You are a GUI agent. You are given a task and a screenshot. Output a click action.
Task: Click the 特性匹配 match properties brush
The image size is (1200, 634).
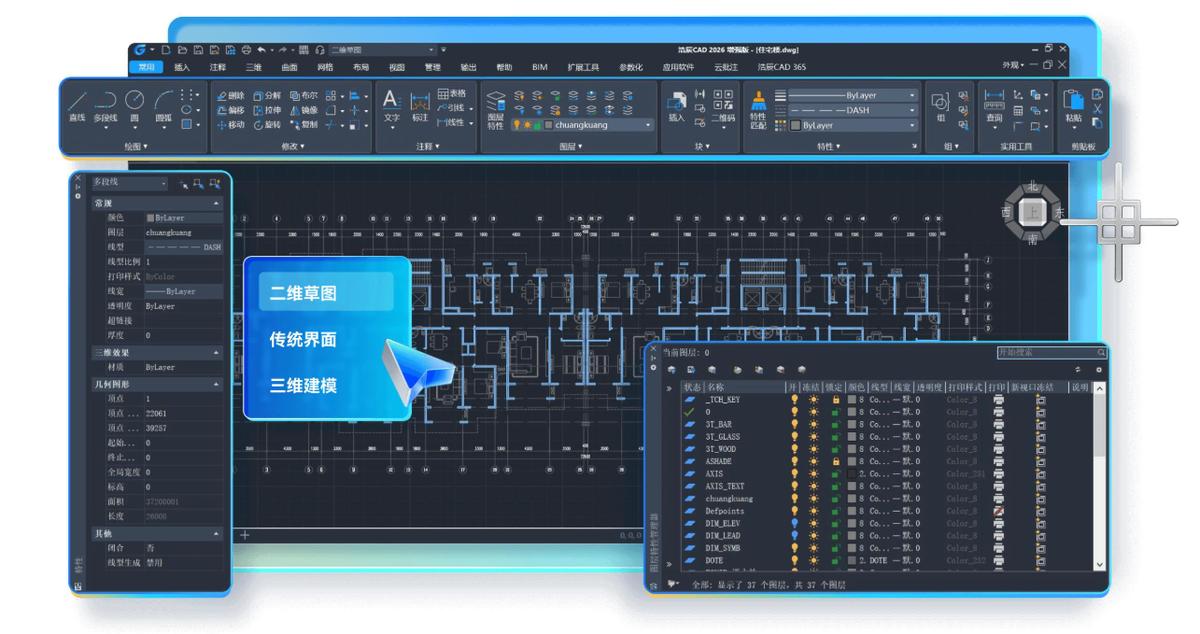click(758, 109)
